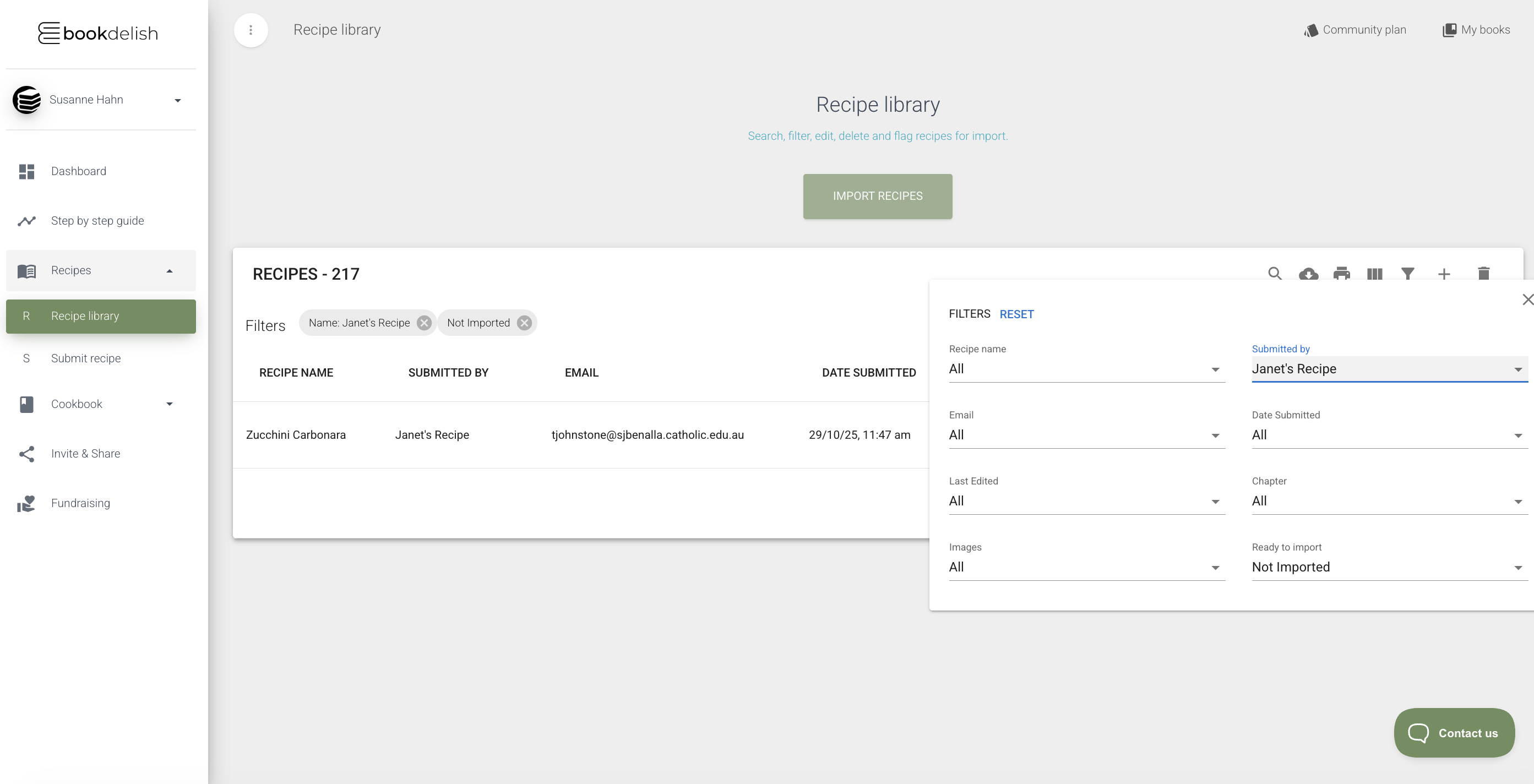The height and width of the screenshot is (784, 1534).
Task: Click the Fundraising heart-hand icon
Action: (x=27, y=504)
